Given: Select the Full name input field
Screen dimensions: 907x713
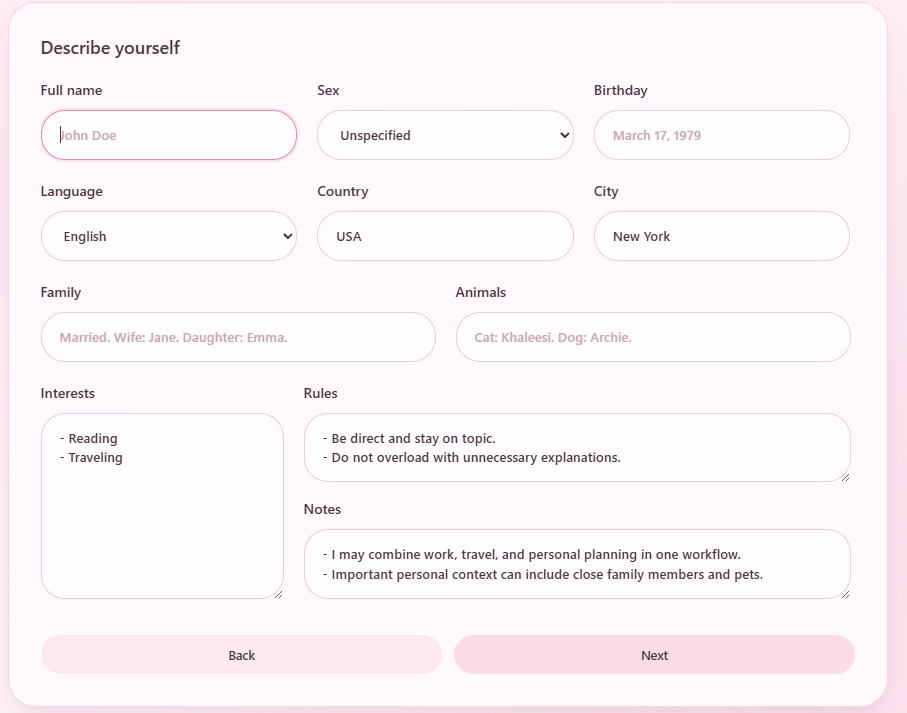Looking at the screenshot, I should pyautogui.click(x=168, y=135).
